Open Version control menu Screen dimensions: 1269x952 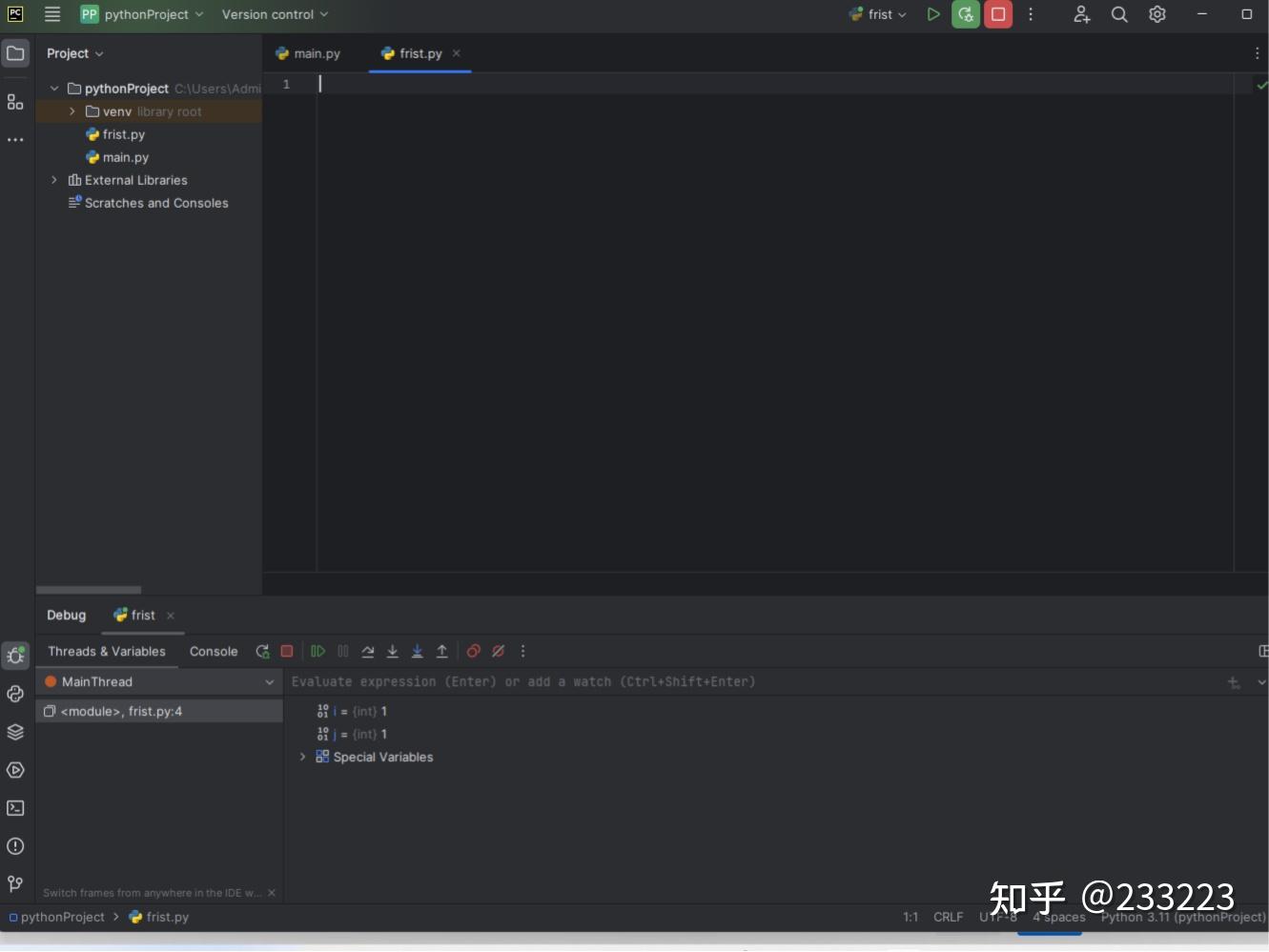tap(275, 14)
